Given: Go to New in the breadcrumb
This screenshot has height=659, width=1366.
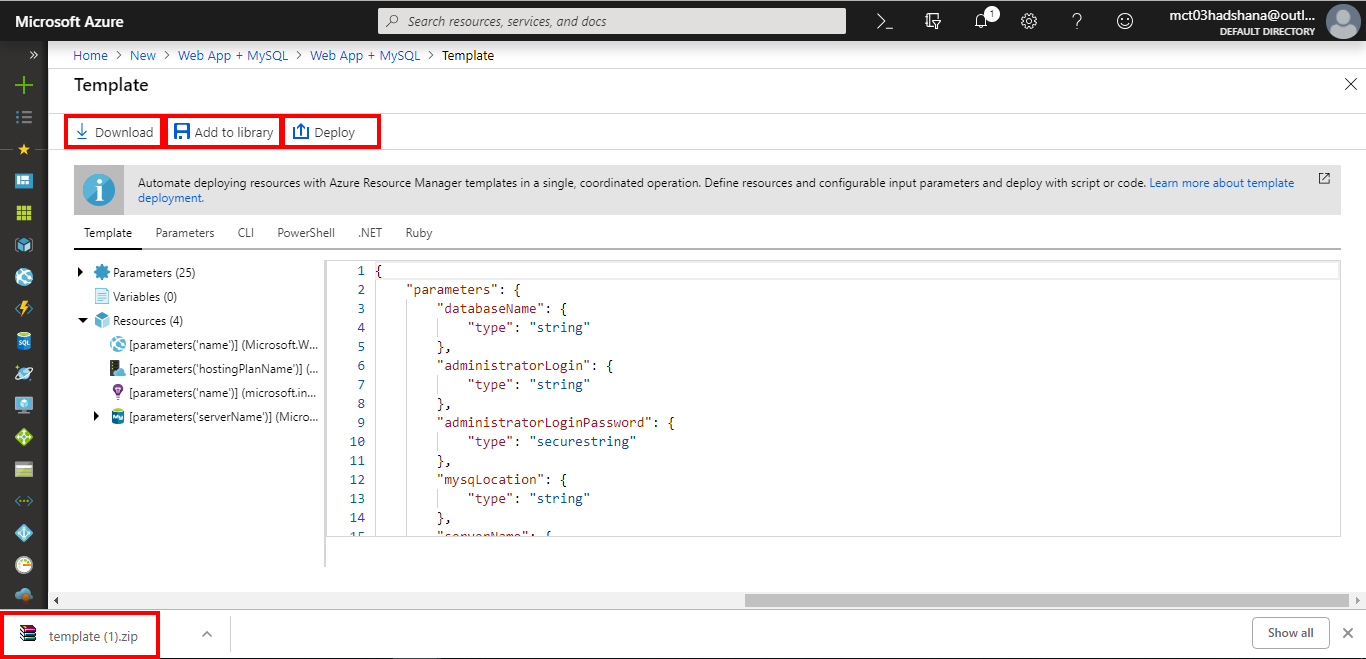Looking at the screenshot, I should pos(143,56).
